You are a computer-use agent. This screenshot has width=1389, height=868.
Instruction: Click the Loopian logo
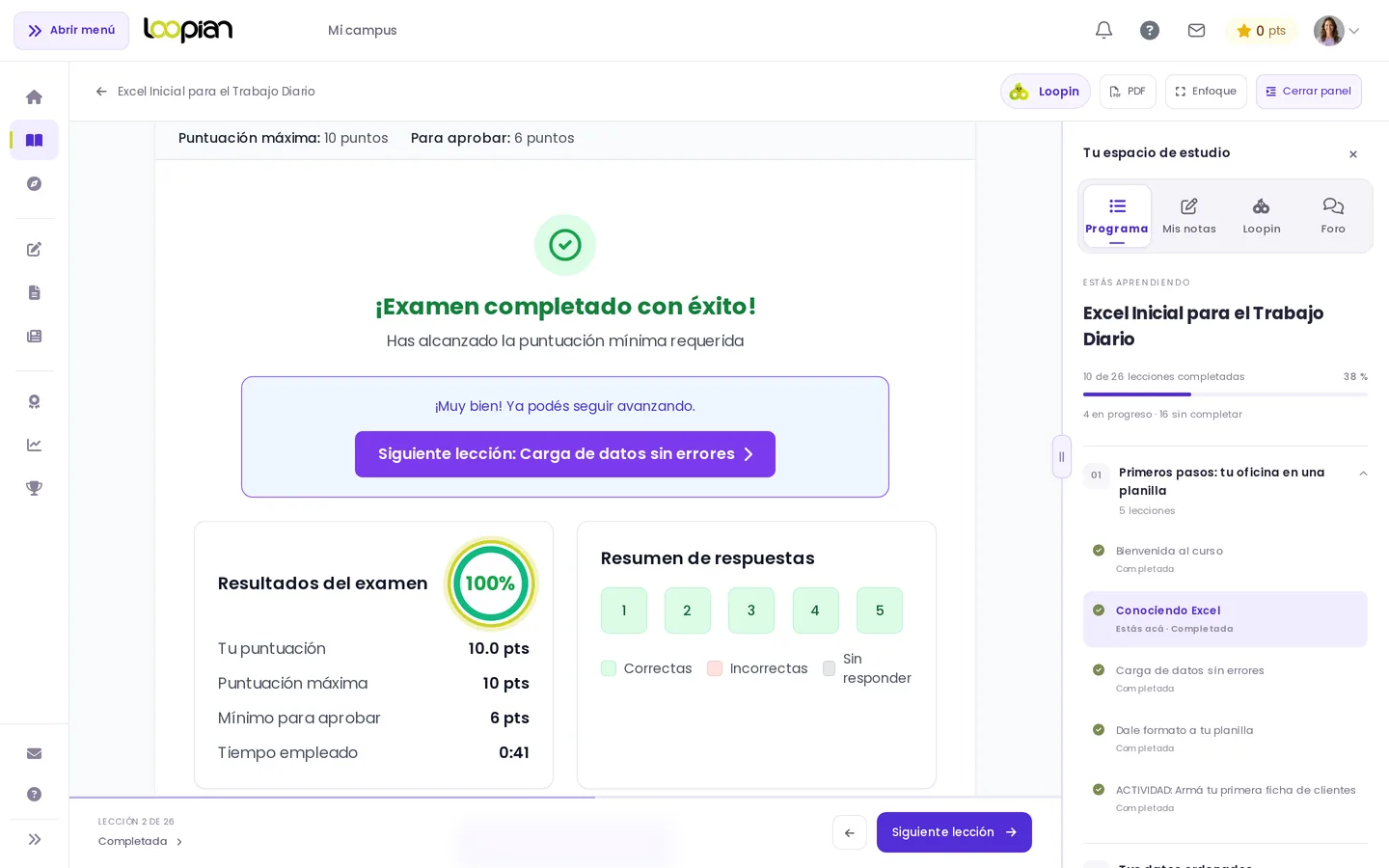188,30
